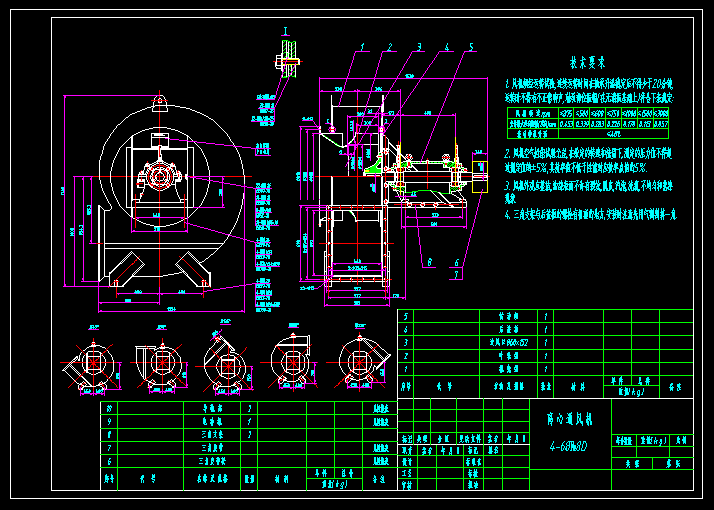714x510 pixels.
Task: Click part callout number 5 at top
Action: tap(469, 46)
